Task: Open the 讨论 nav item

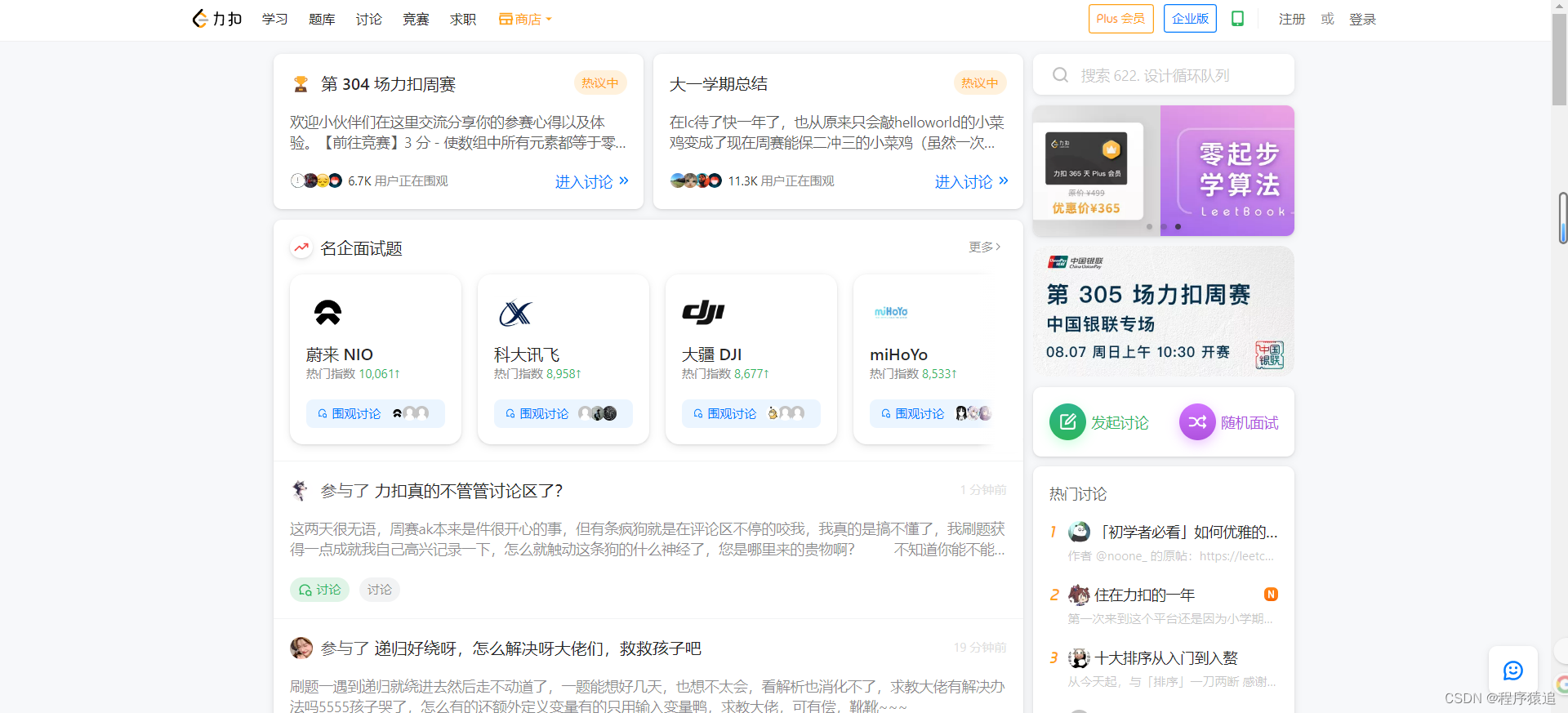Action: click(x=369, y=19)
